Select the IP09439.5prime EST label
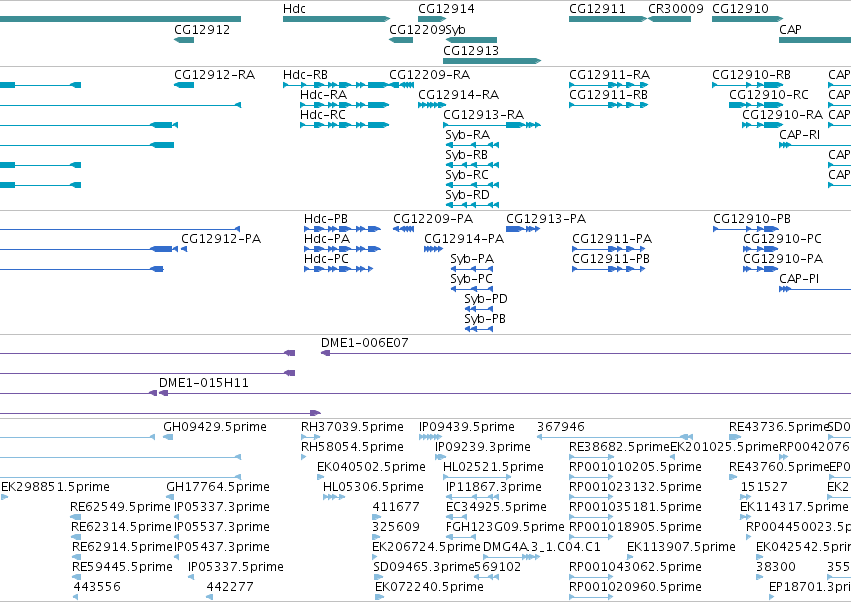This screenshot has width=851, height=602. pos(467,427)
